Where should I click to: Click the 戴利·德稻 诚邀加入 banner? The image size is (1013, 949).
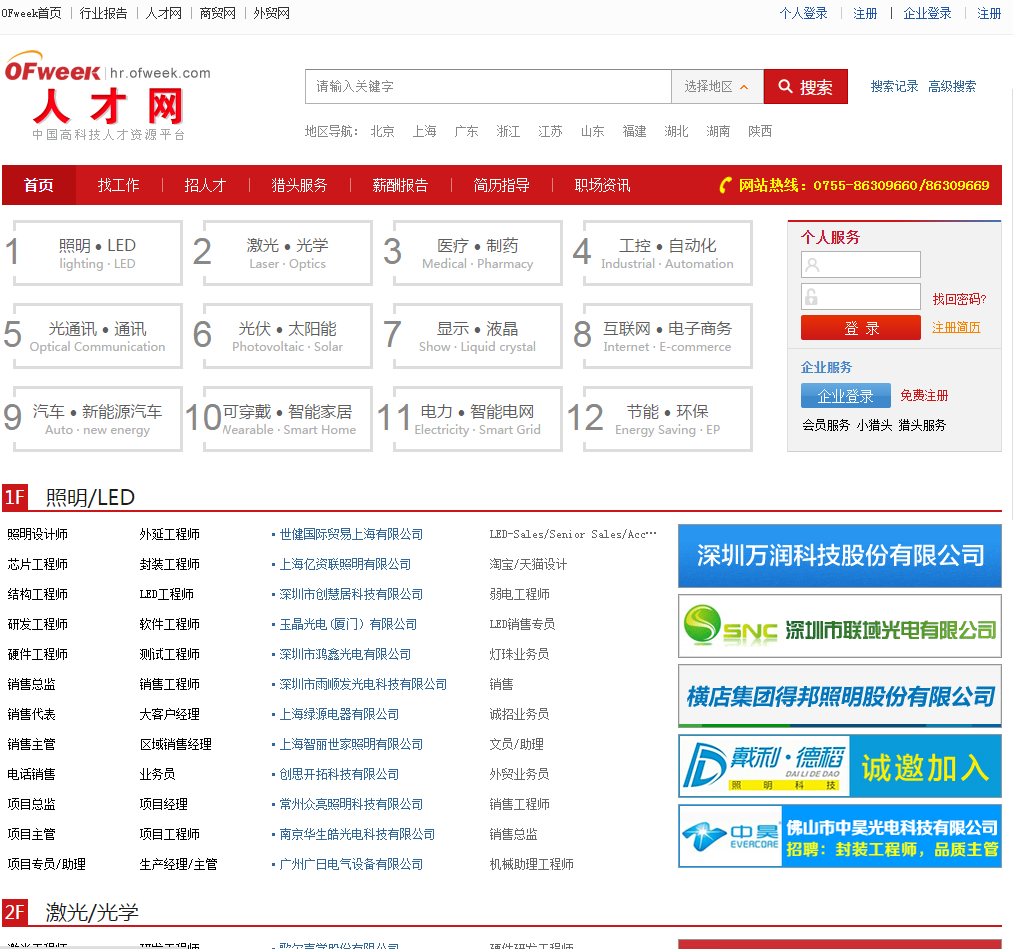point(840,766)
